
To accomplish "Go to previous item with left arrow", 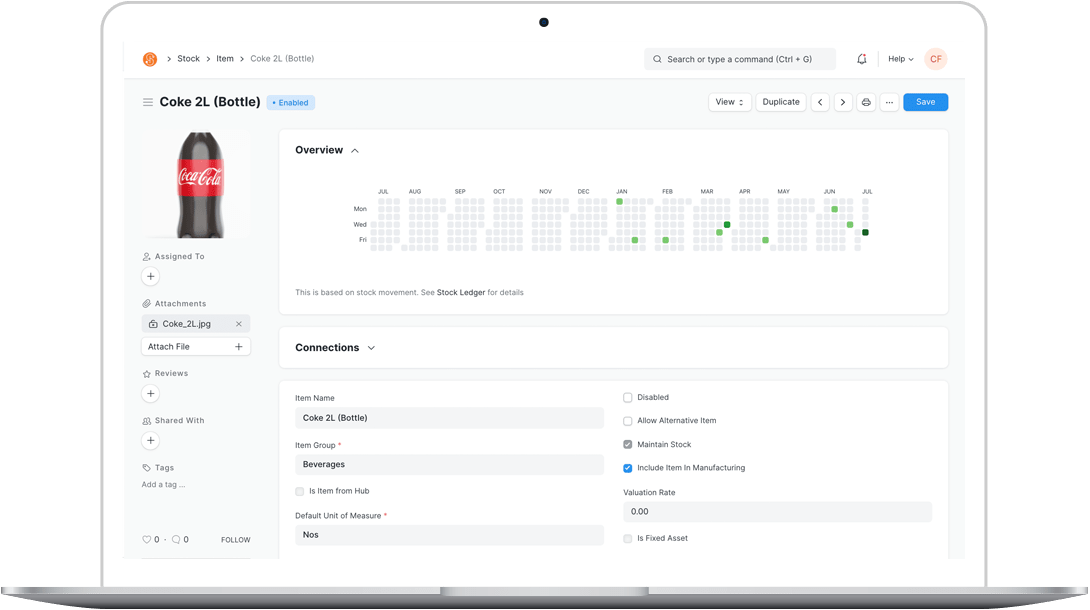I will click(x=820, y=102).
